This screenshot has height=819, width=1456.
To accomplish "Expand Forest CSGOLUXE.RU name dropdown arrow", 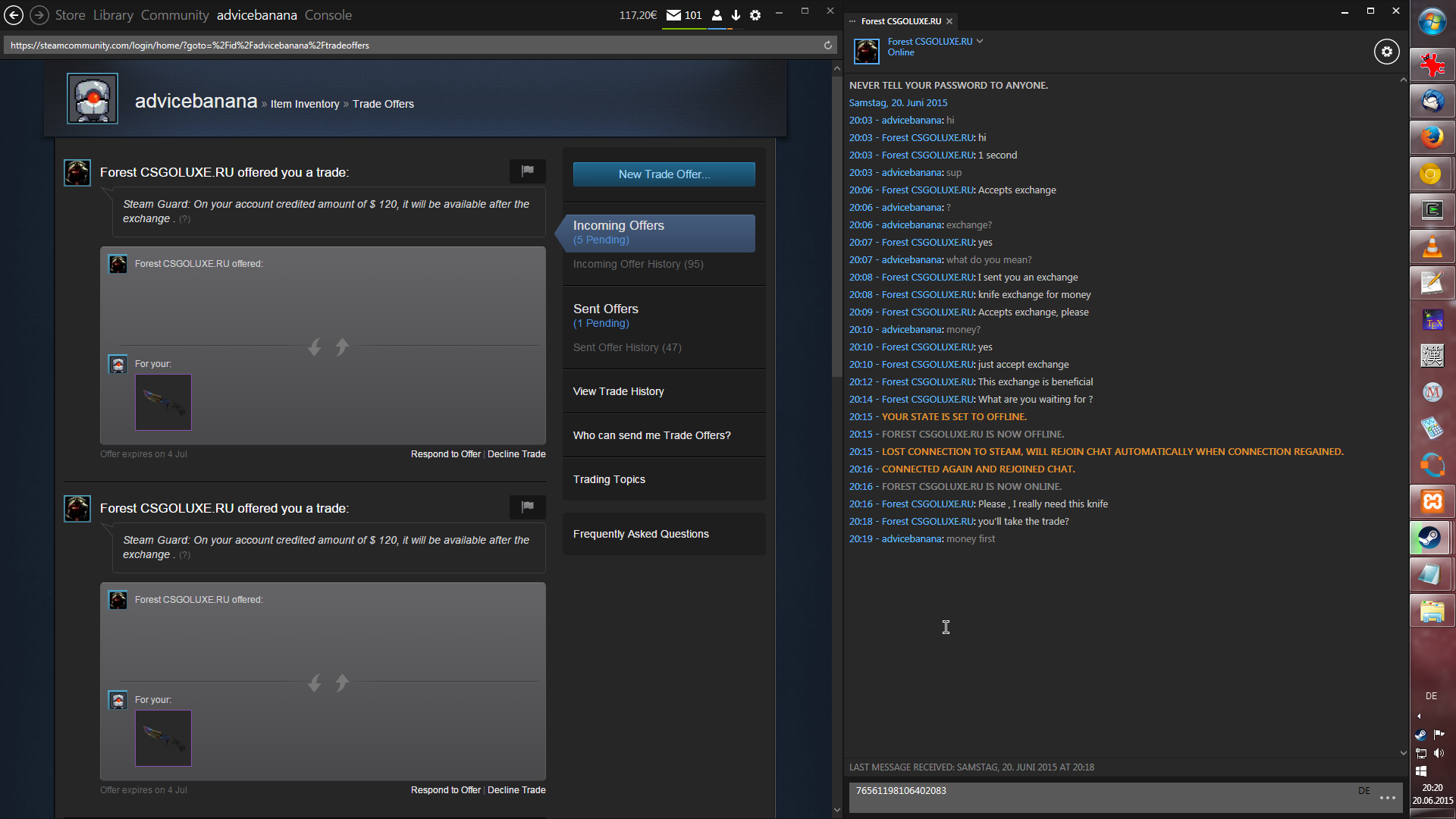I will [x=980, y=41].
